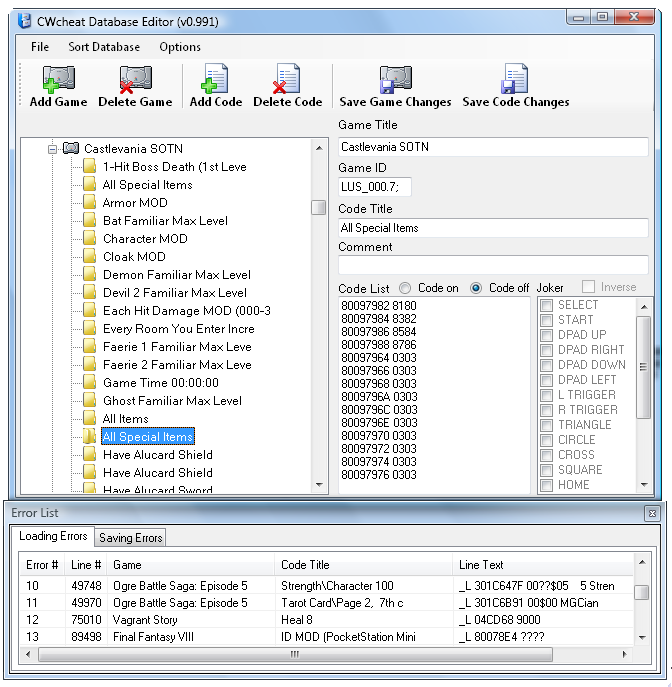Check the TRIANGLE joker checkbox
Image resolution: width=672 pixels, height=687 pixels.
tap(546, 425)
